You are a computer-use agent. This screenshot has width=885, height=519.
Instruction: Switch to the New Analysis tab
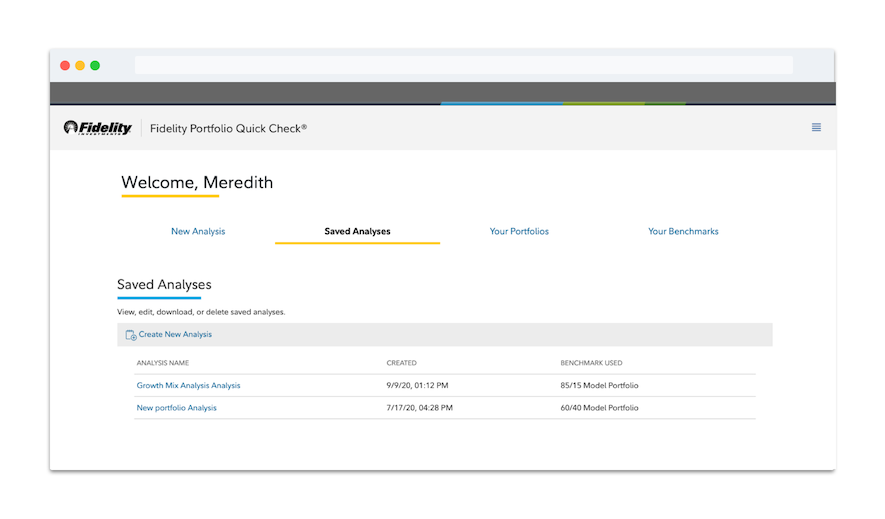click(198, 231)
